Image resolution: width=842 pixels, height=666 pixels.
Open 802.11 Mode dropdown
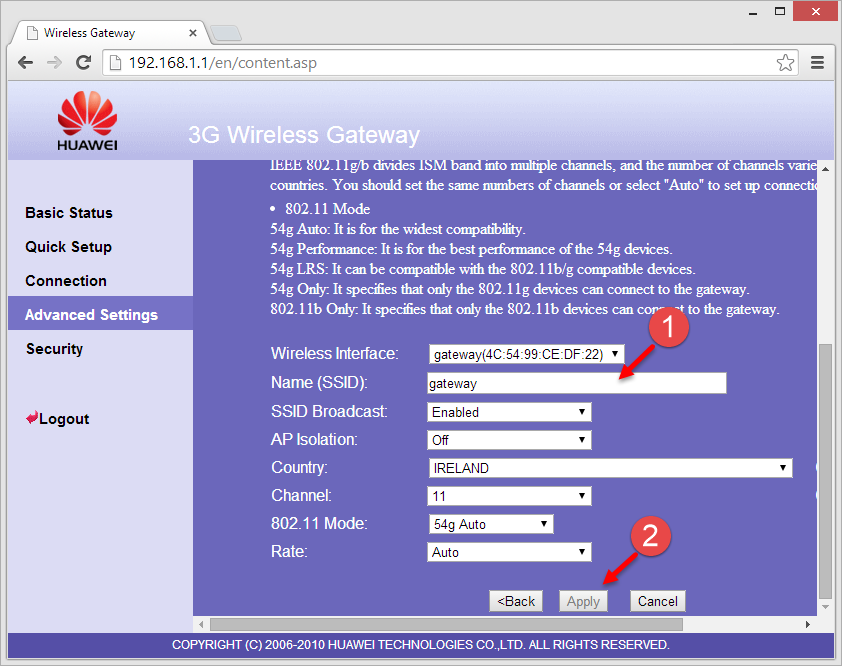(x=491, y=524)
